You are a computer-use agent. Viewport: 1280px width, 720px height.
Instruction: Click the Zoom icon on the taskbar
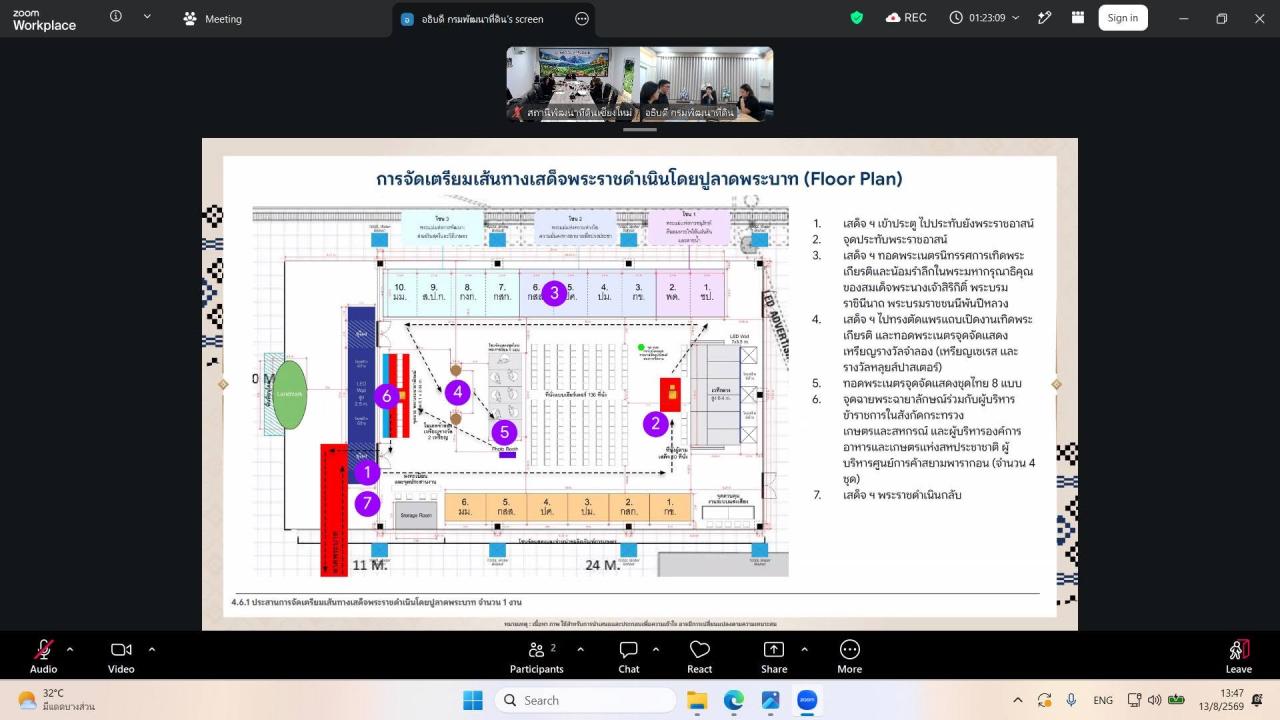click(807, 700)
